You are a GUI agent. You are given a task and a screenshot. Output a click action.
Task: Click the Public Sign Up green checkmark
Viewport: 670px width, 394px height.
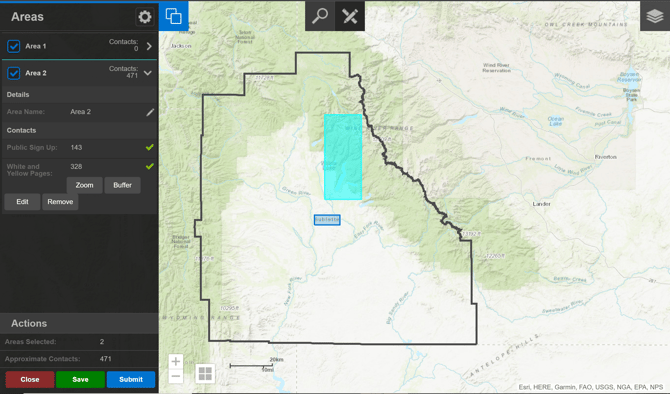[150, 147]
